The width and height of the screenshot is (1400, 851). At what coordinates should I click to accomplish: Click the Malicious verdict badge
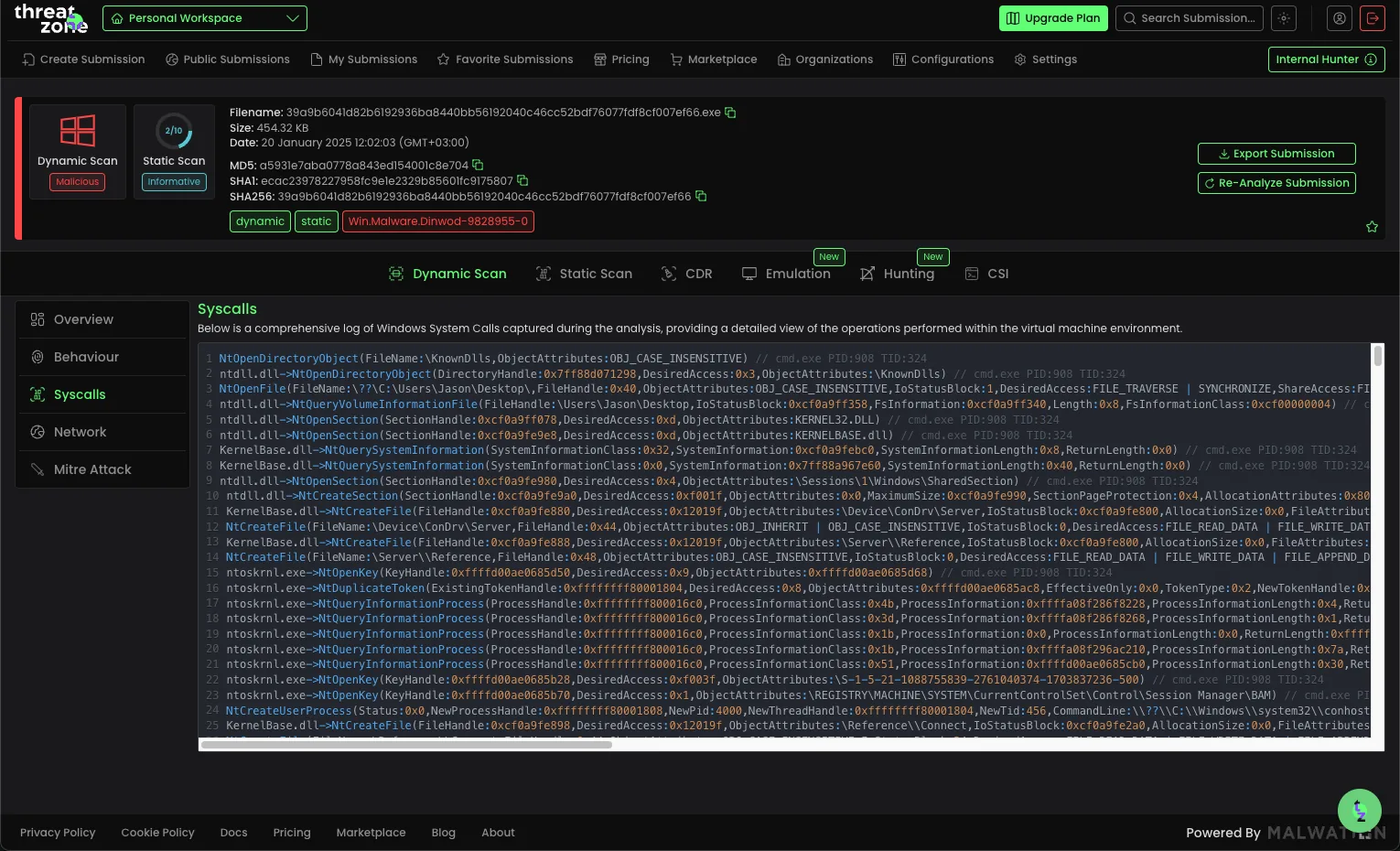tap(78, 182)
